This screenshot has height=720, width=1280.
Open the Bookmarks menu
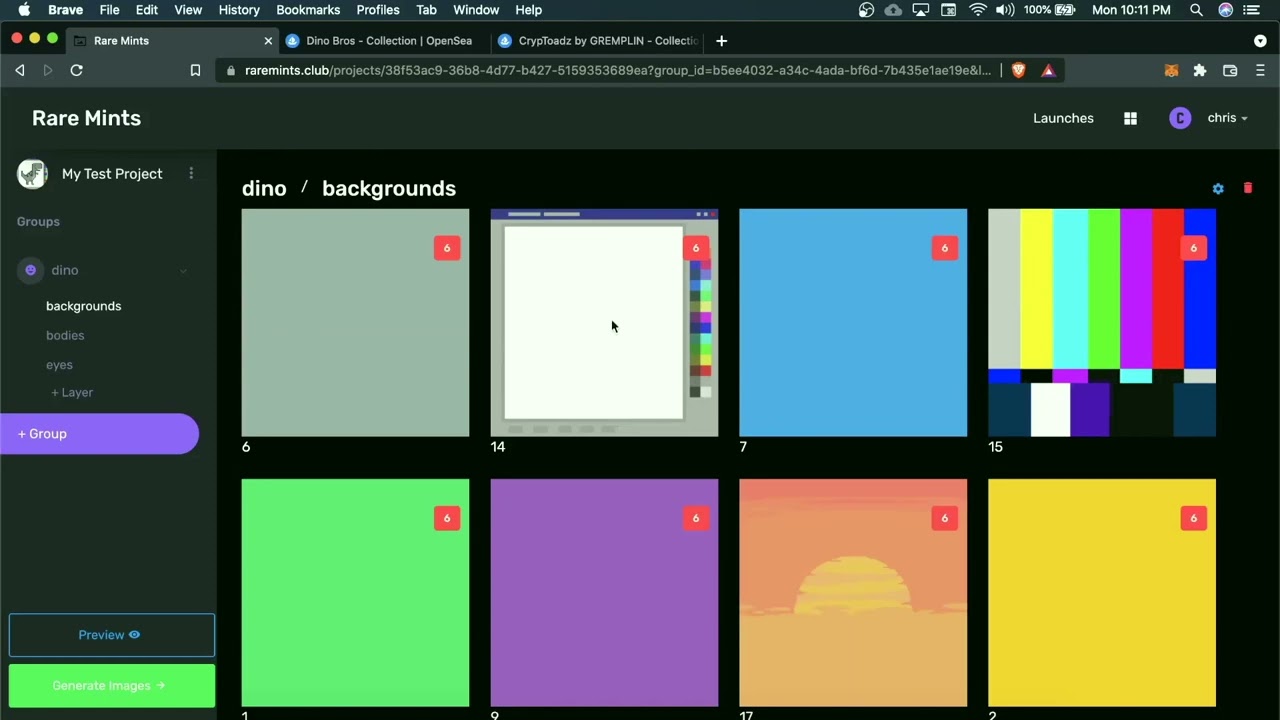pyautogui.click(x=308, y=10)
